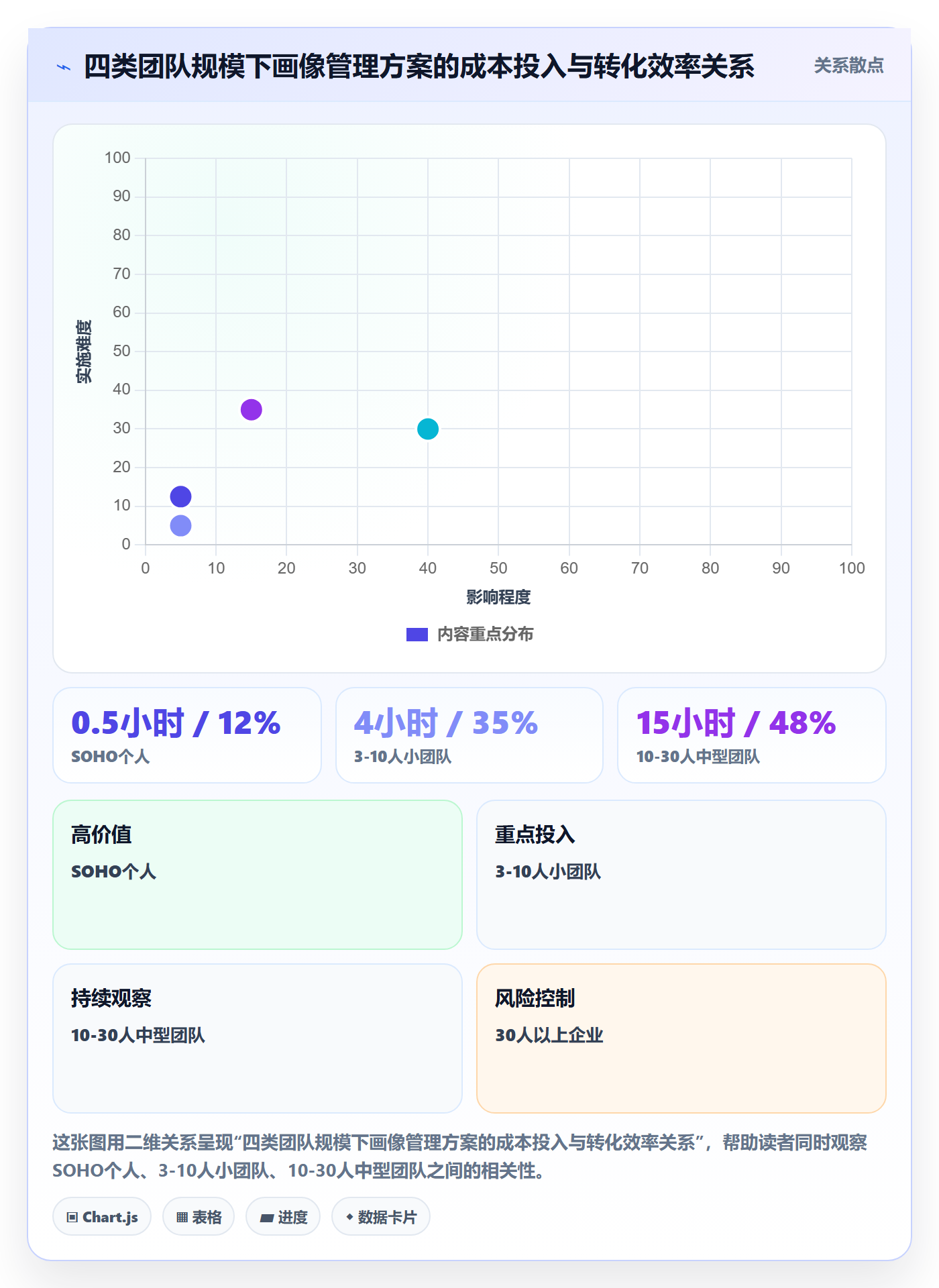Click the 进度 tag chip
Image resolution: width=939 pixels, height=1288 pixels.
pos(283,1217)
